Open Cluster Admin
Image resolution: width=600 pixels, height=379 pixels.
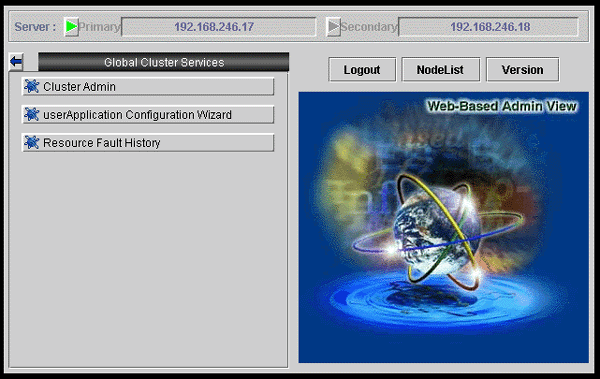148,87
